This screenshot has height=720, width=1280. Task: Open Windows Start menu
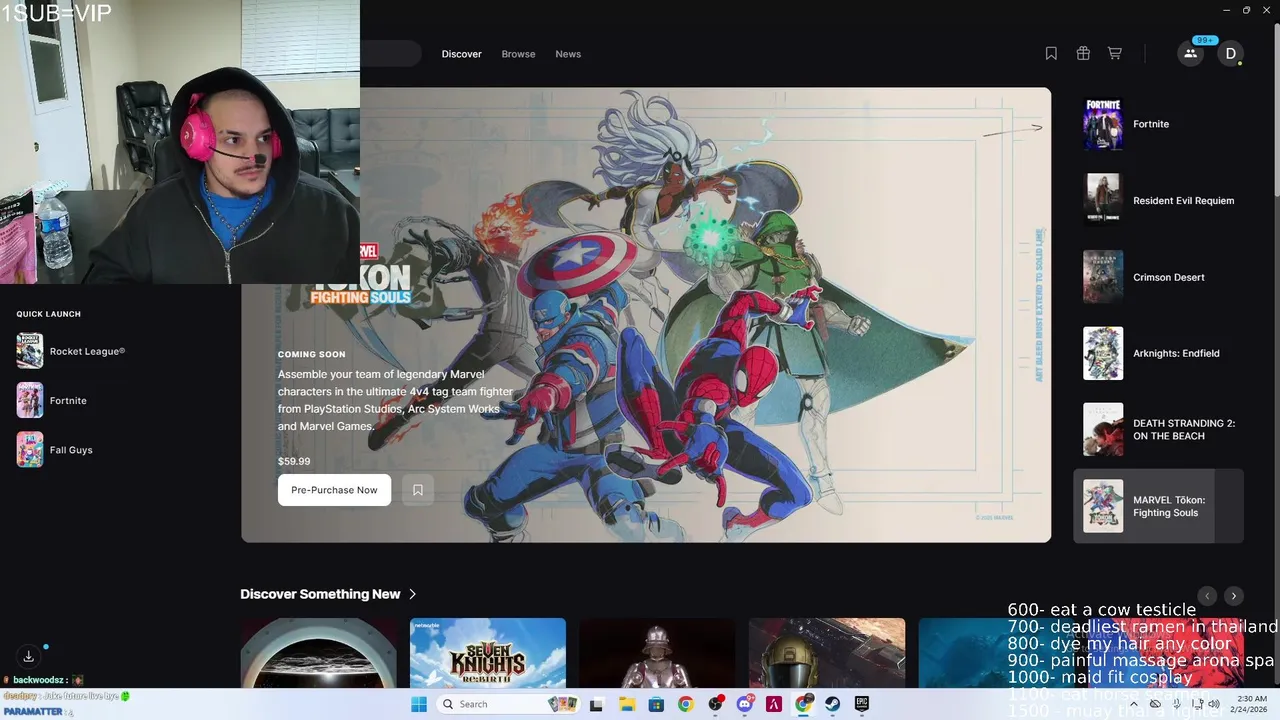pyautogui.click(x=418, y=704)
